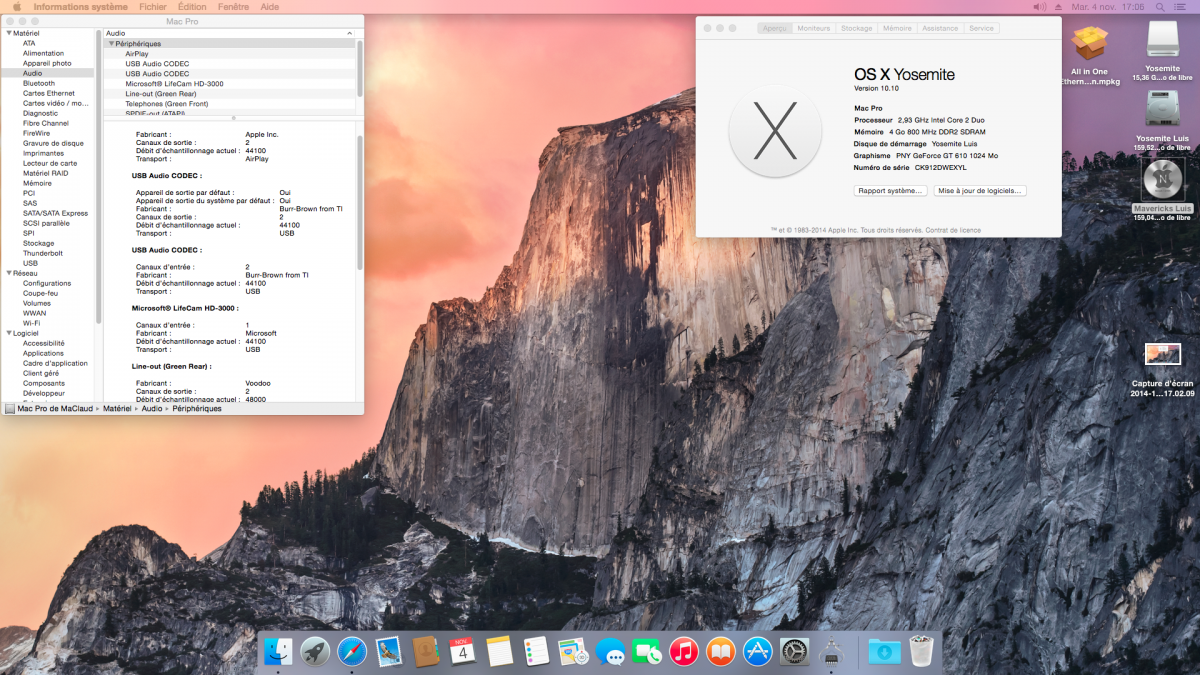The height and width of the screenshot is (675, 1200).
Task: Open Safari from the dock
Action: click(352, 651)
